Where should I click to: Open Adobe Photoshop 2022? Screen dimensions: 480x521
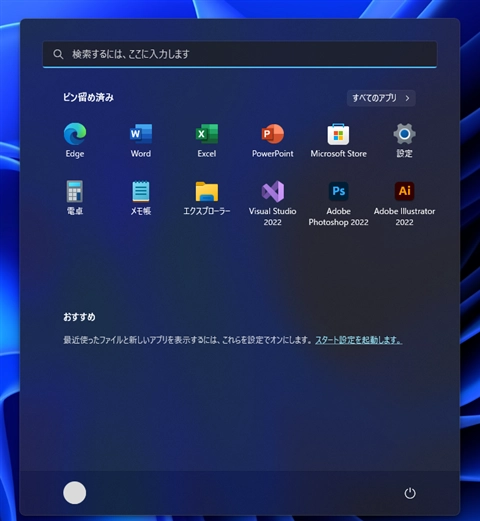coord(338,203)
